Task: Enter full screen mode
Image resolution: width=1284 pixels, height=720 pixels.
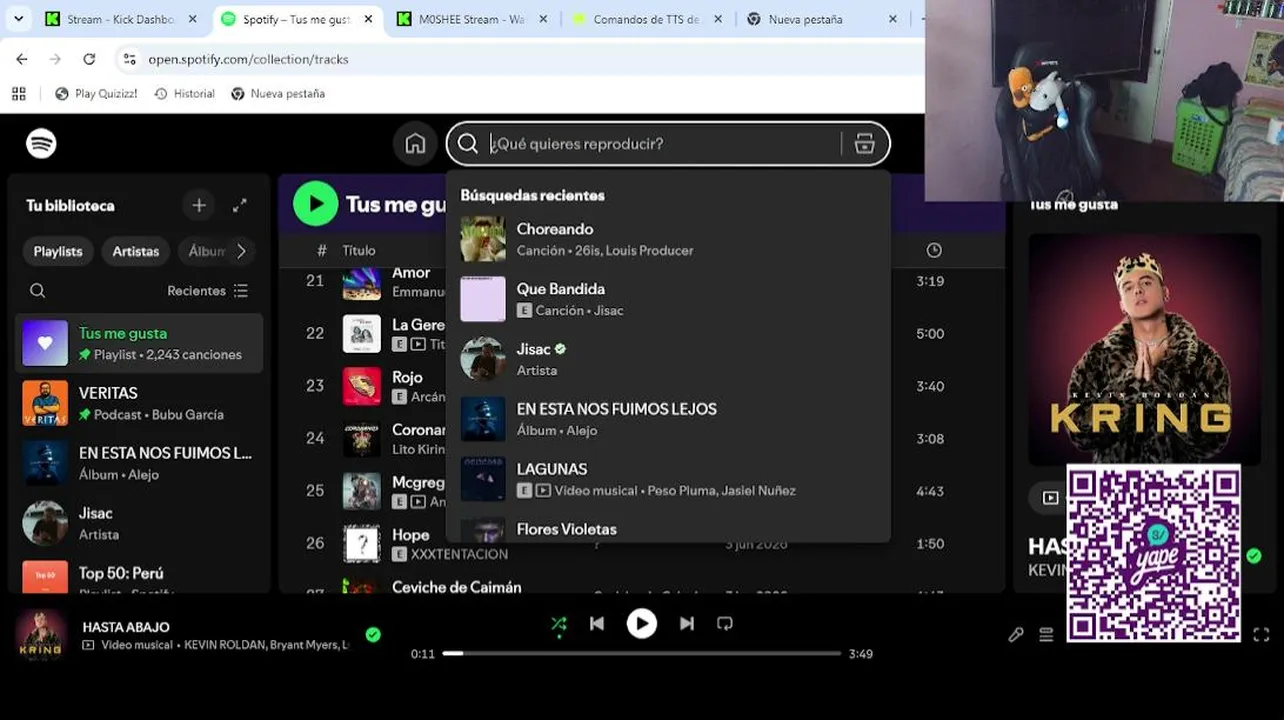Action: tap(1262, 634)
